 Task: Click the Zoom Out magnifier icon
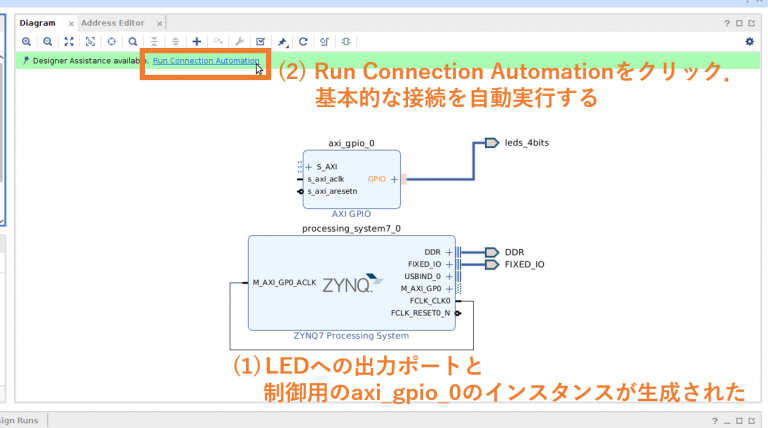(x=47, y=41)
